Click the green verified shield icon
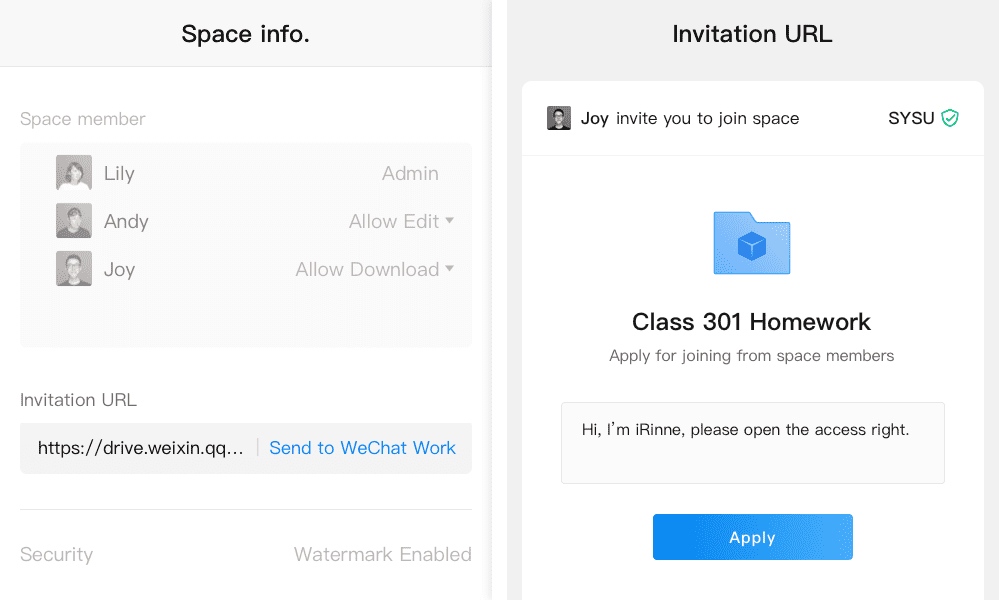Screen dimensions: 999x600 click(950, 118)
